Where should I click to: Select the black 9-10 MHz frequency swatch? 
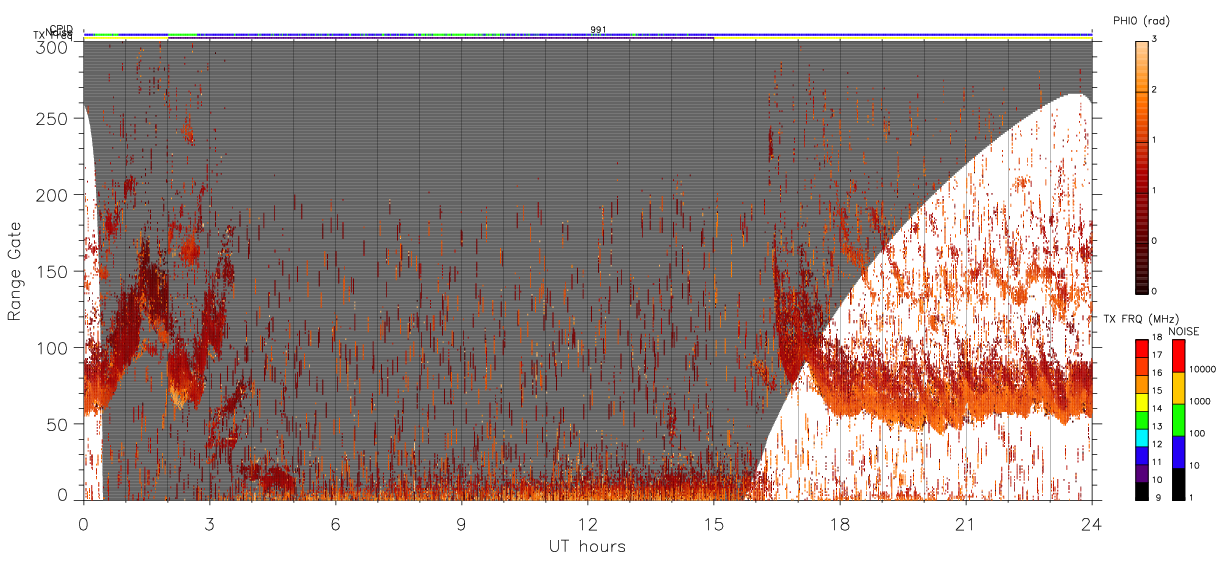1141,490
